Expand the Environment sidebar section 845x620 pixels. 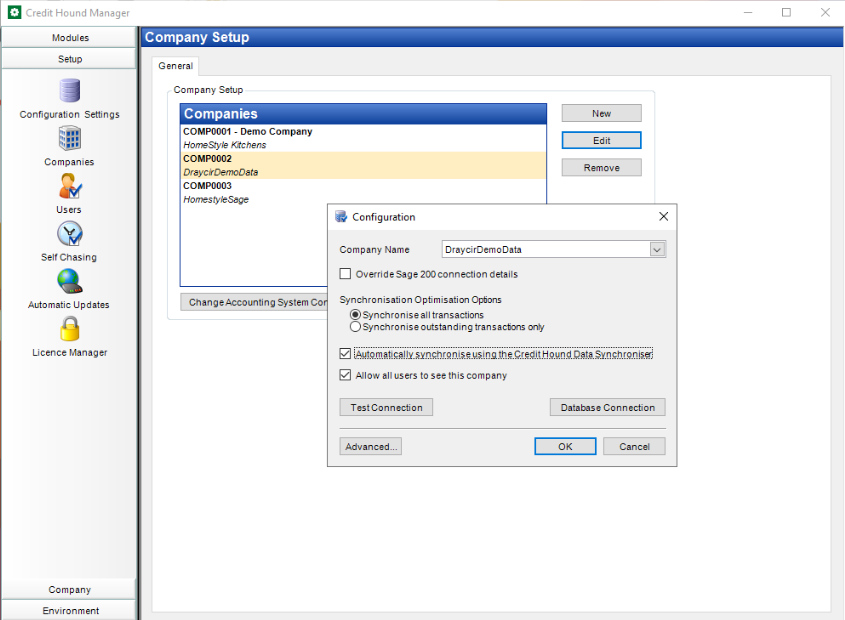pos(70,610)
